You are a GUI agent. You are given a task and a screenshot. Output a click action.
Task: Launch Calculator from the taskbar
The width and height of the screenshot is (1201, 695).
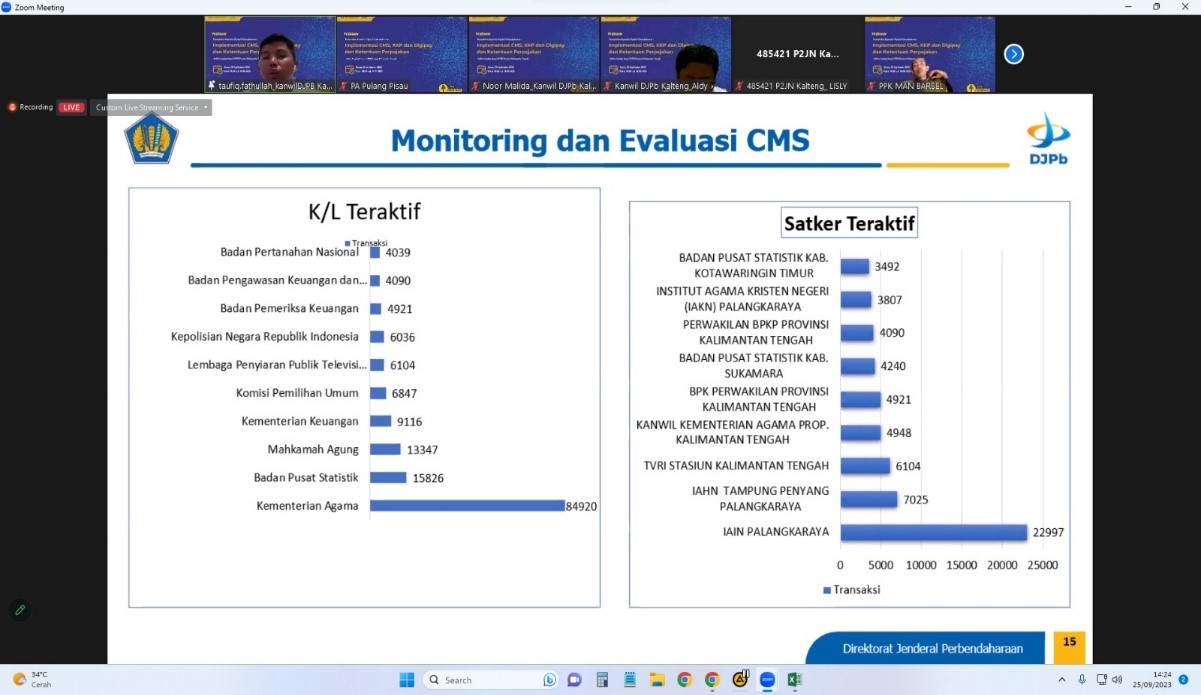(602, 680)
